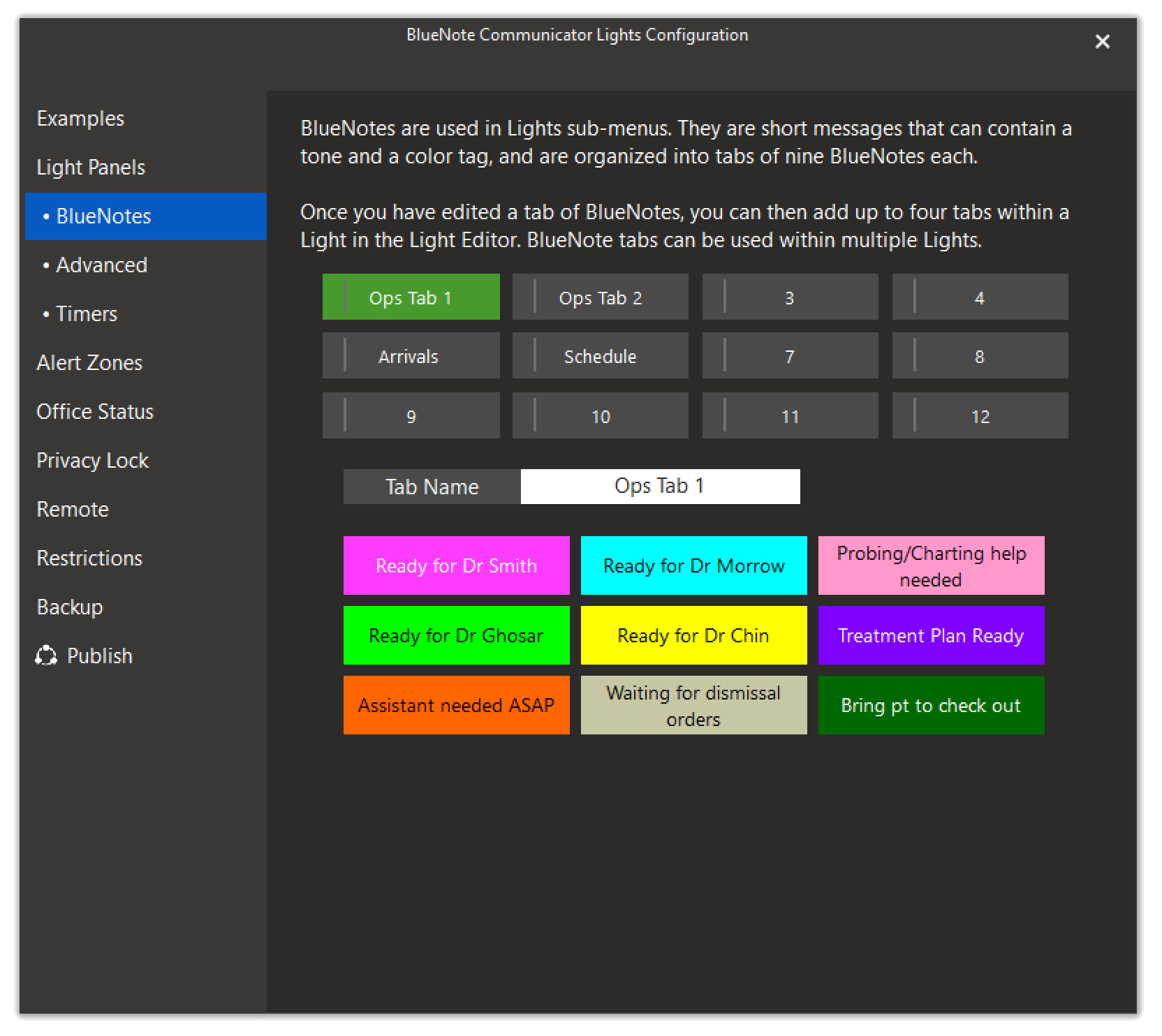Screen dimensions: 1162x1036
Task: Open Privacy Lock settings
Action: click(x=146, y=461)
